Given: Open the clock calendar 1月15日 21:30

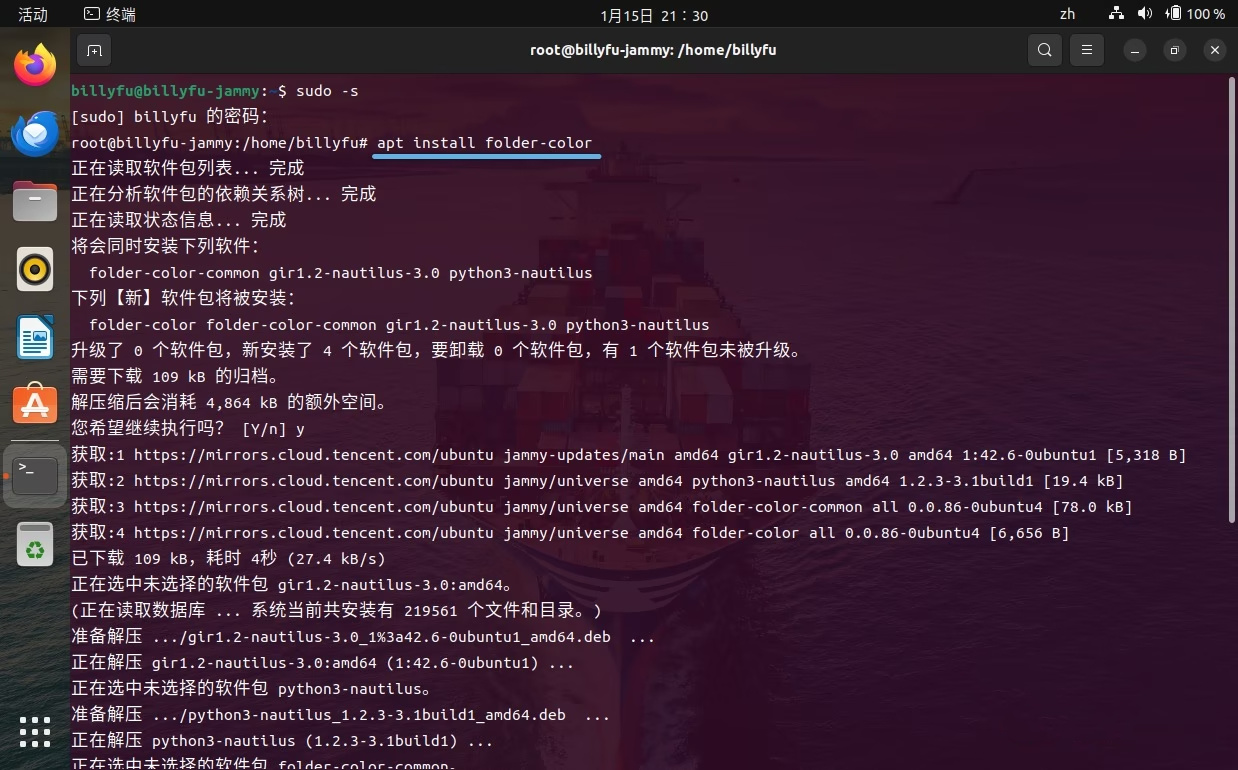Looking at the screenshot, I should coord(654,15).
